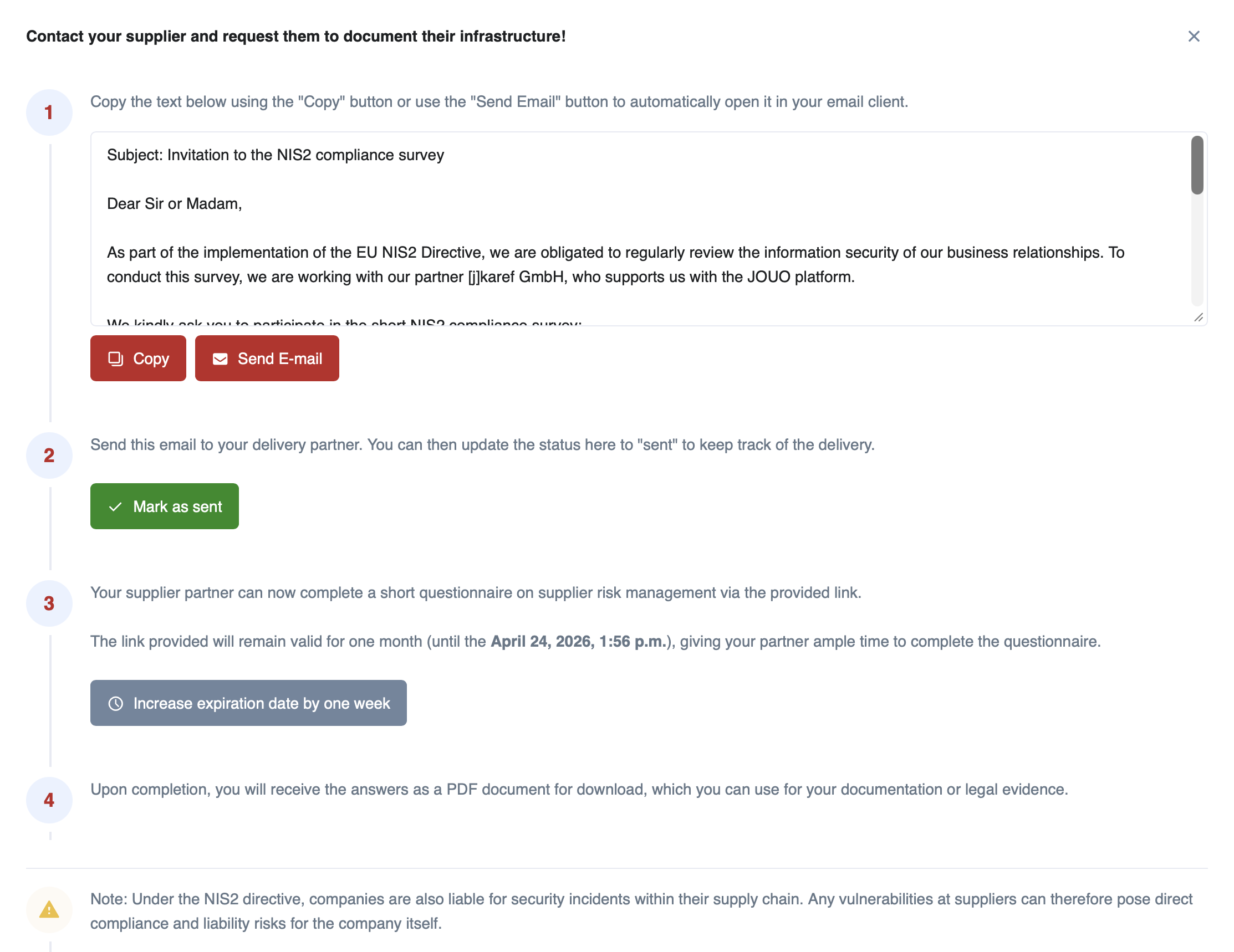Close the supplier contact dialog

[x=1194, y=37]
